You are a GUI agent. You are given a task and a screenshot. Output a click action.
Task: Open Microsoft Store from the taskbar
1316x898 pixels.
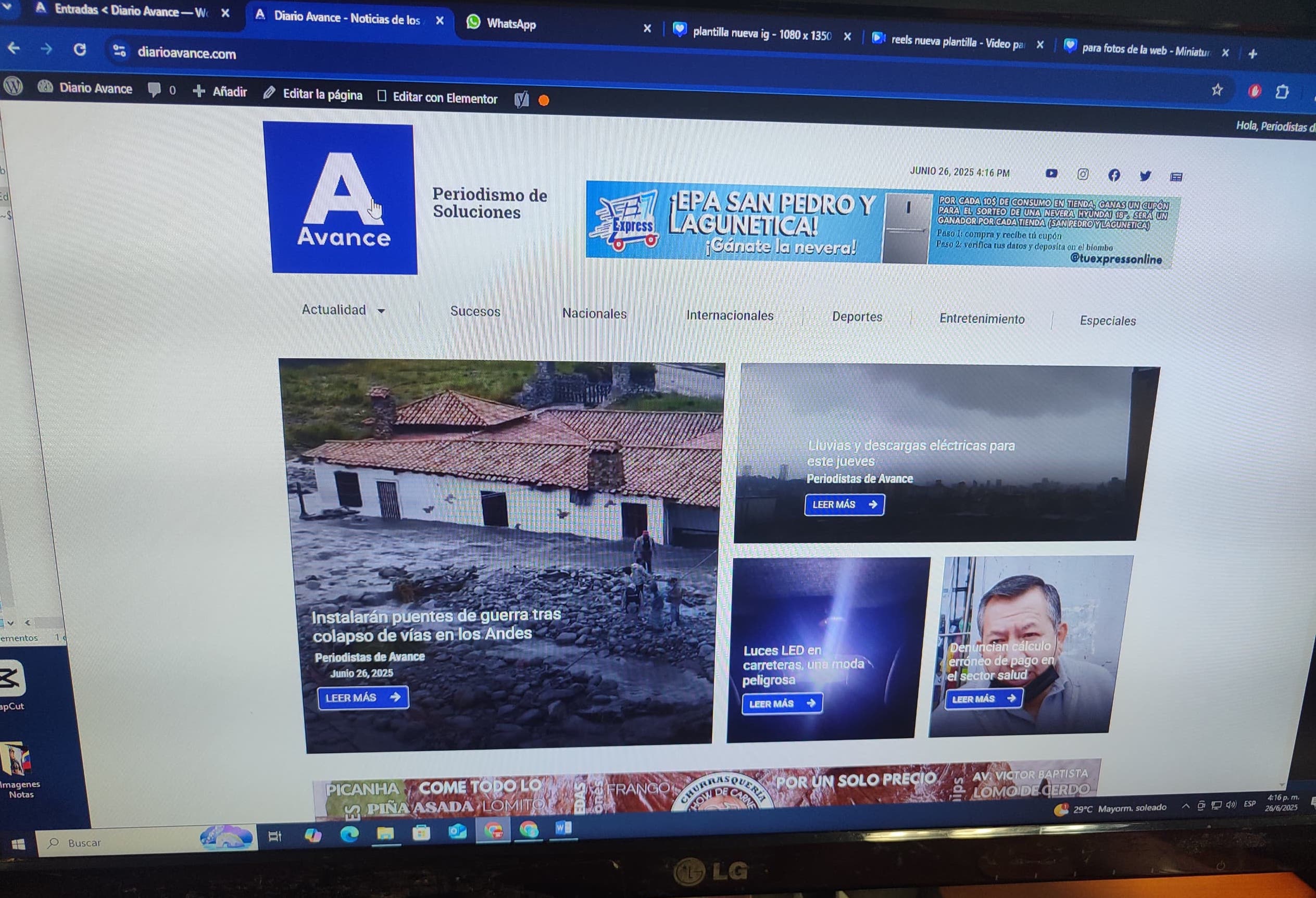pyautogui.click(x=421, y=832)
